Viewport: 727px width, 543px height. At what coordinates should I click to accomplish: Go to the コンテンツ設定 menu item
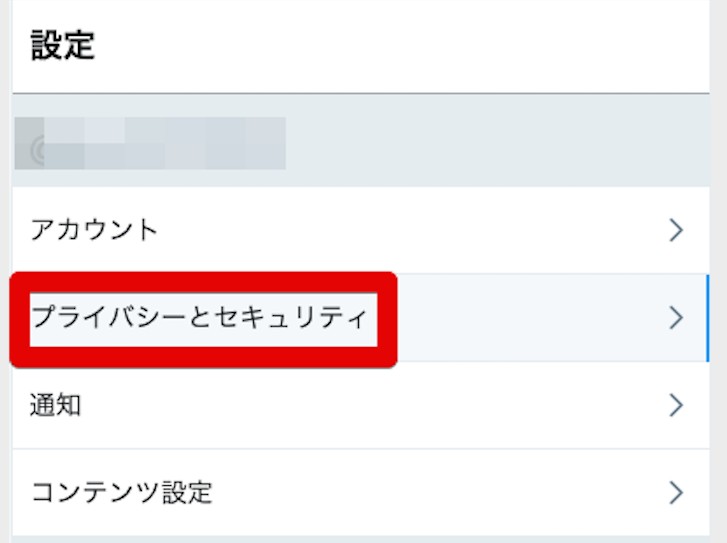[x=122, y=492]
